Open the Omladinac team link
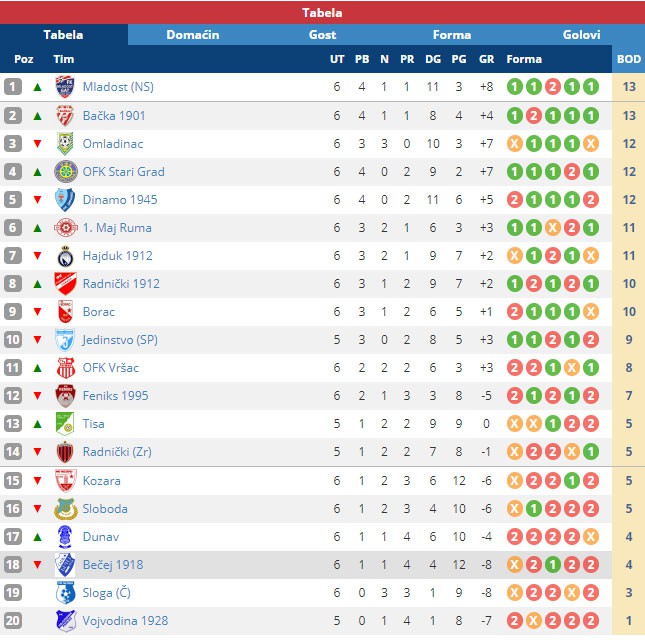Screen dimensions: 645x640 point(113,144)
